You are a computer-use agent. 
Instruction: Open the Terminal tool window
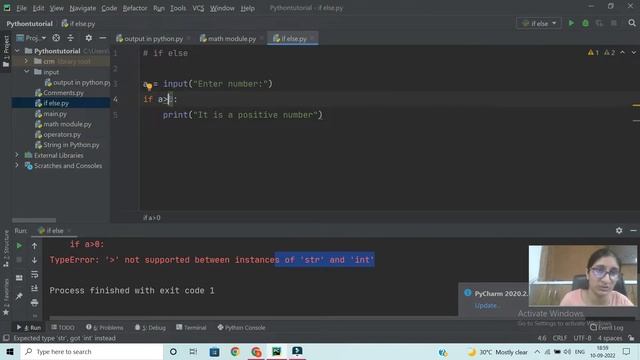point(191,327)
